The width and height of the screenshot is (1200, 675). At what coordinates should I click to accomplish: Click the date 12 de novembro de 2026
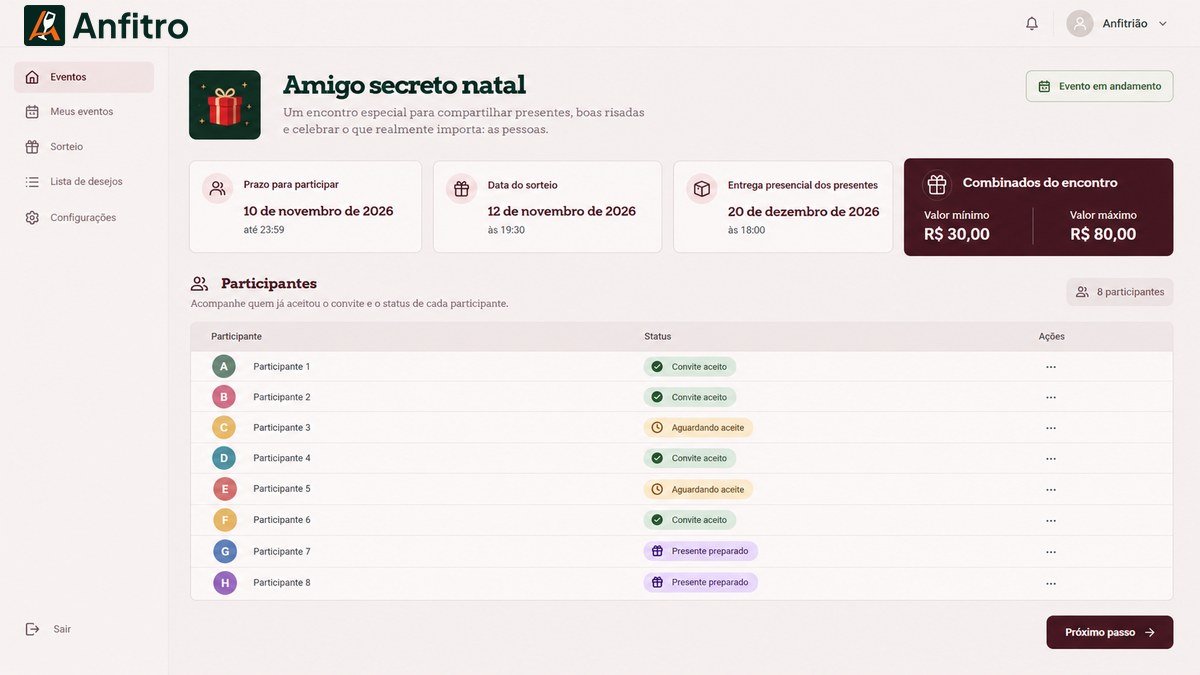pos(562,211)
